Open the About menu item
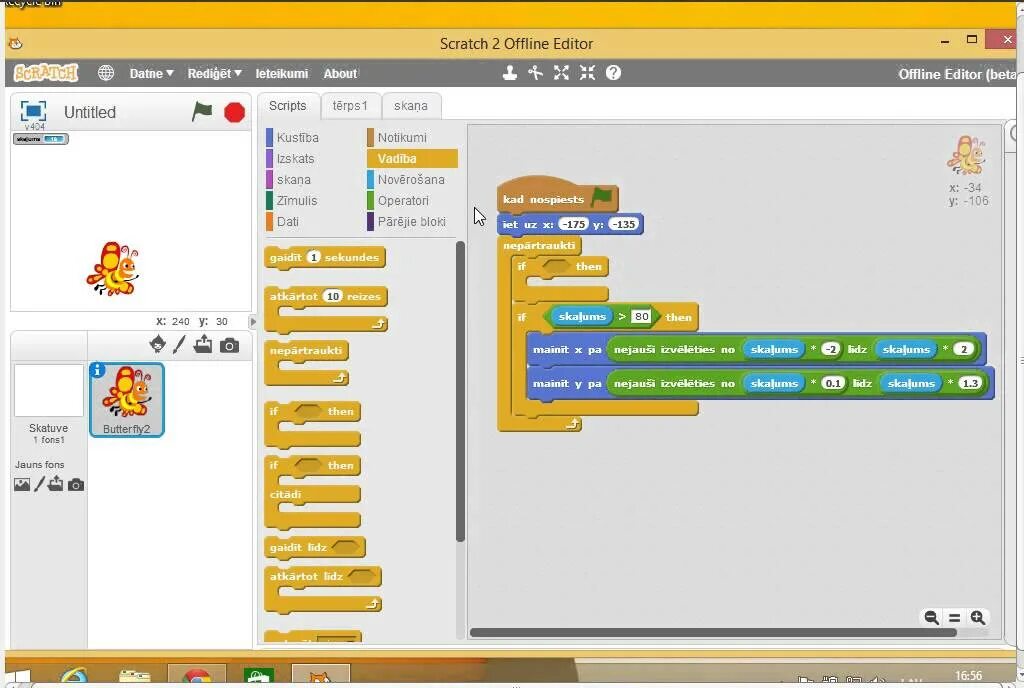The width and height of the screenshot is (1024, 688). 340,74
